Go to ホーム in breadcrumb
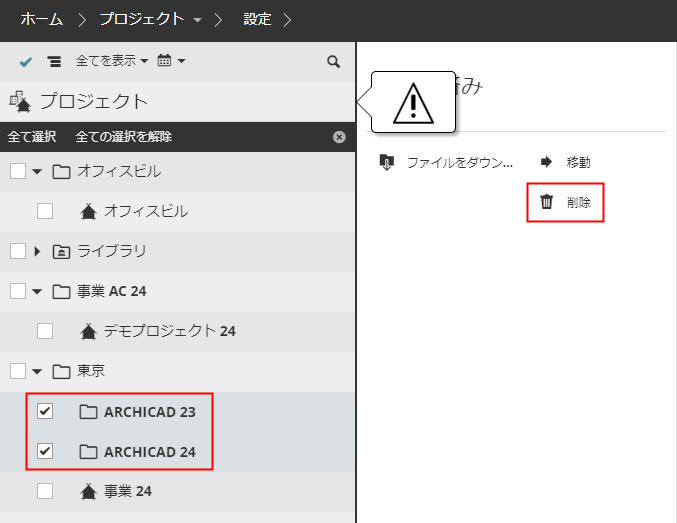Viewport: 677px width, 523px height. click(x=42, y=19)
